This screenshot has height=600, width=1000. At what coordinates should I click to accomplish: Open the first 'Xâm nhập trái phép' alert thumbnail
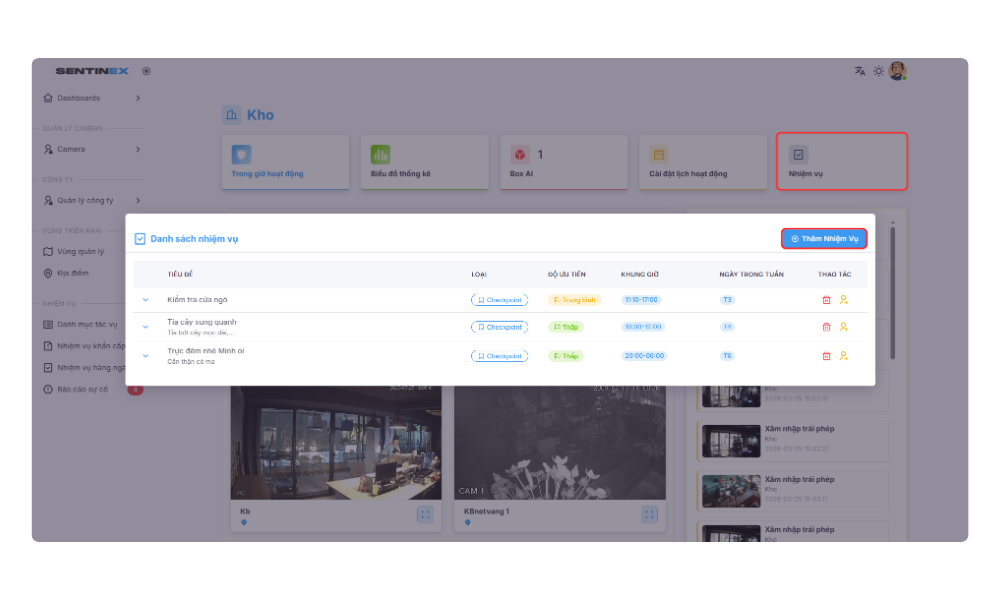click(730, 441)
